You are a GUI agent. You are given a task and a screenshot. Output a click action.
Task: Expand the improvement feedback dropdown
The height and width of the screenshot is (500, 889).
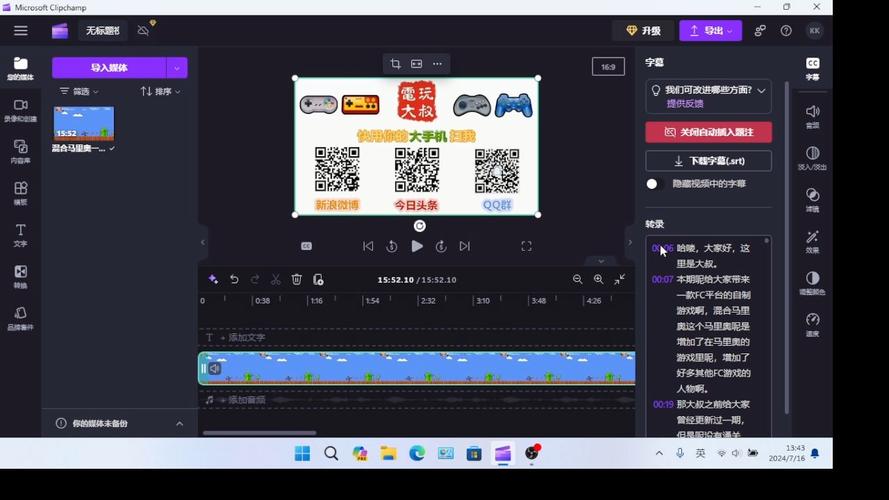[761, 91]
